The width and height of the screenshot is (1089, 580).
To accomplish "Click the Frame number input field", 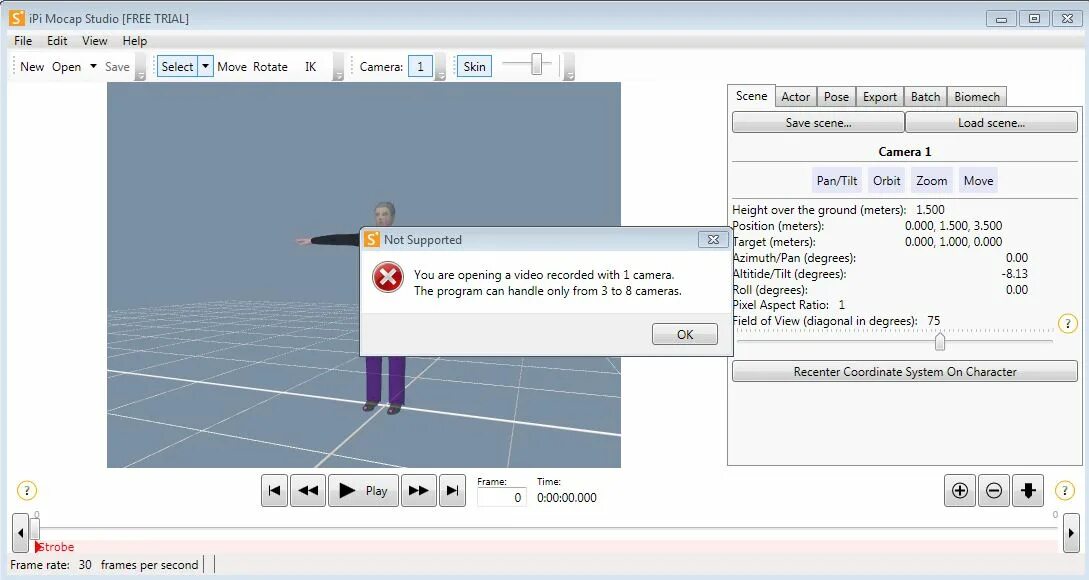I will click(501, 497).
